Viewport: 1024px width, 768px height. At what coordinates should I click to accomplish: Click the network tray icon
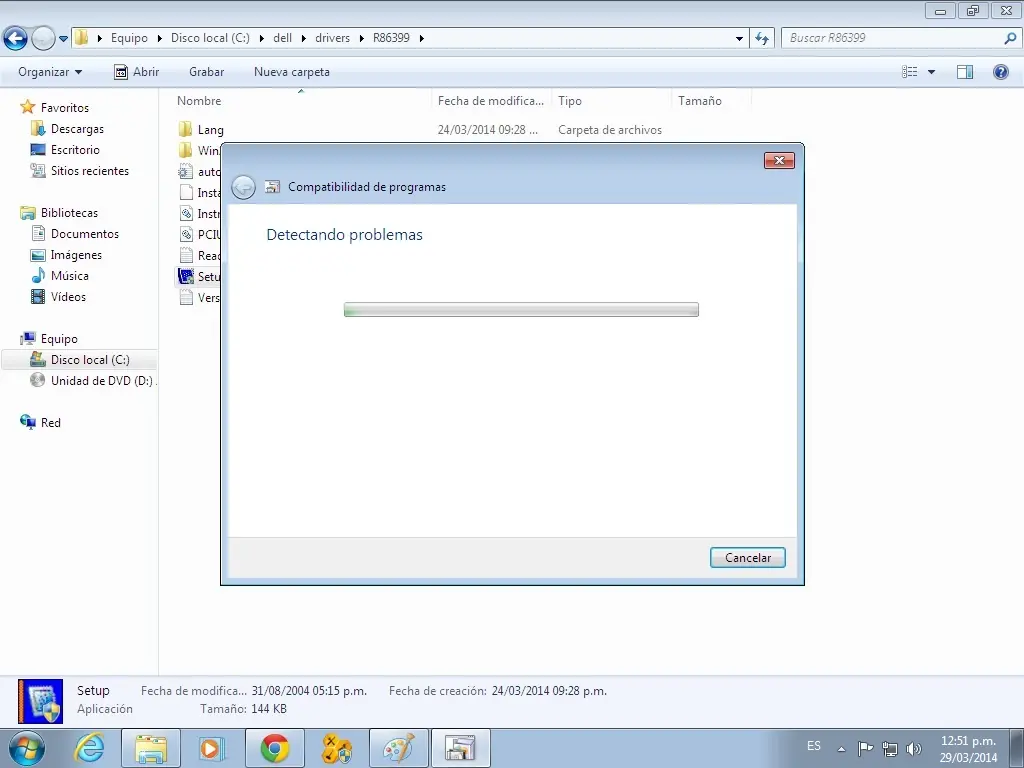889,748
